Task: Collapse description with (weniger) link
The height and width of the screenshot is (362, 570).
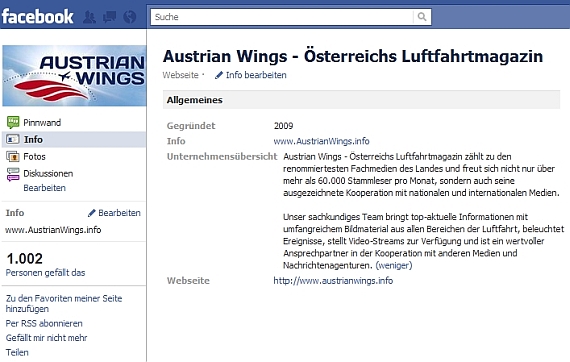Action: pyautogui.click(x=394, y=265)
